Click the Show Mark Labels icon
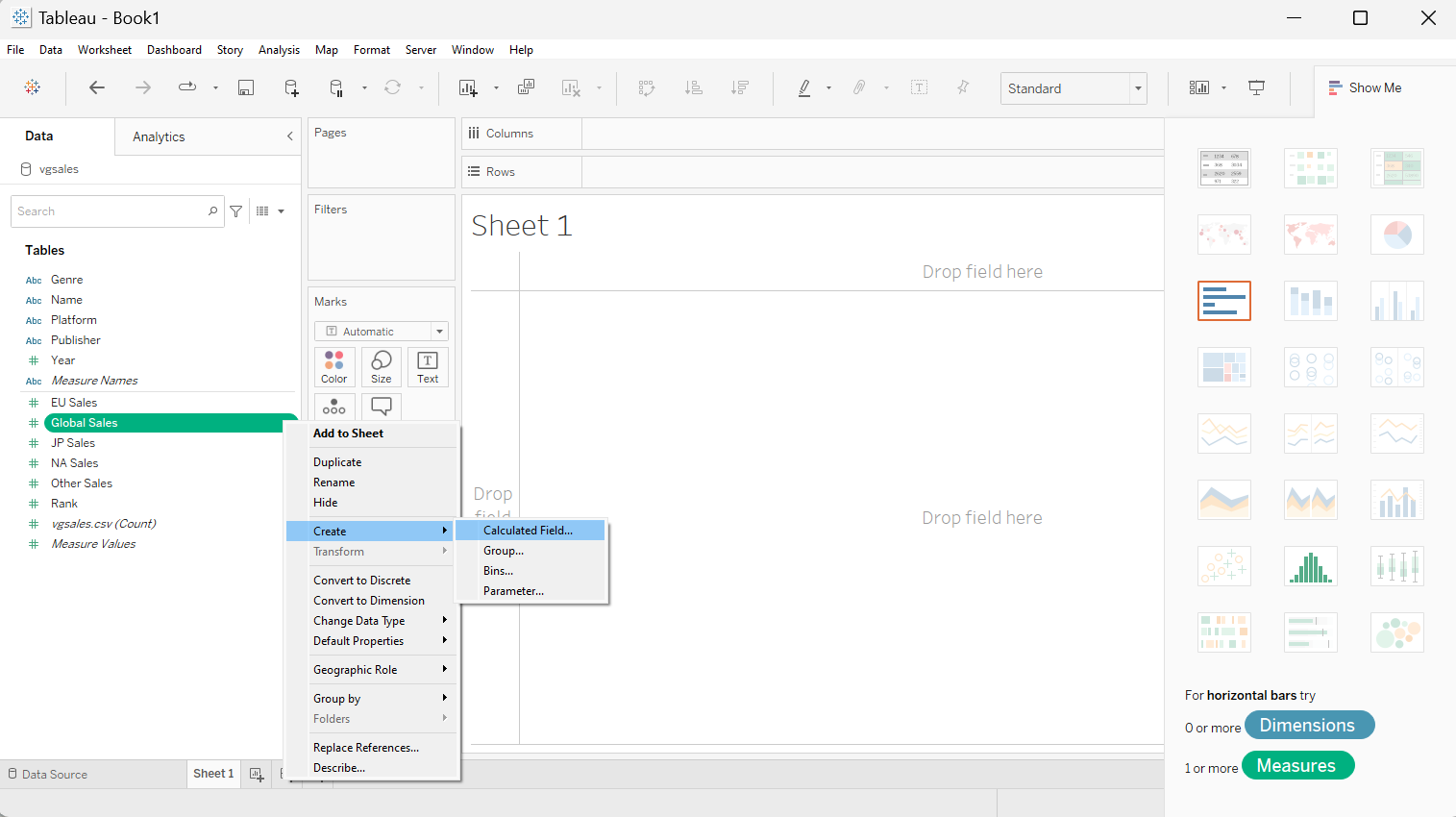 (x=920, y=87)
